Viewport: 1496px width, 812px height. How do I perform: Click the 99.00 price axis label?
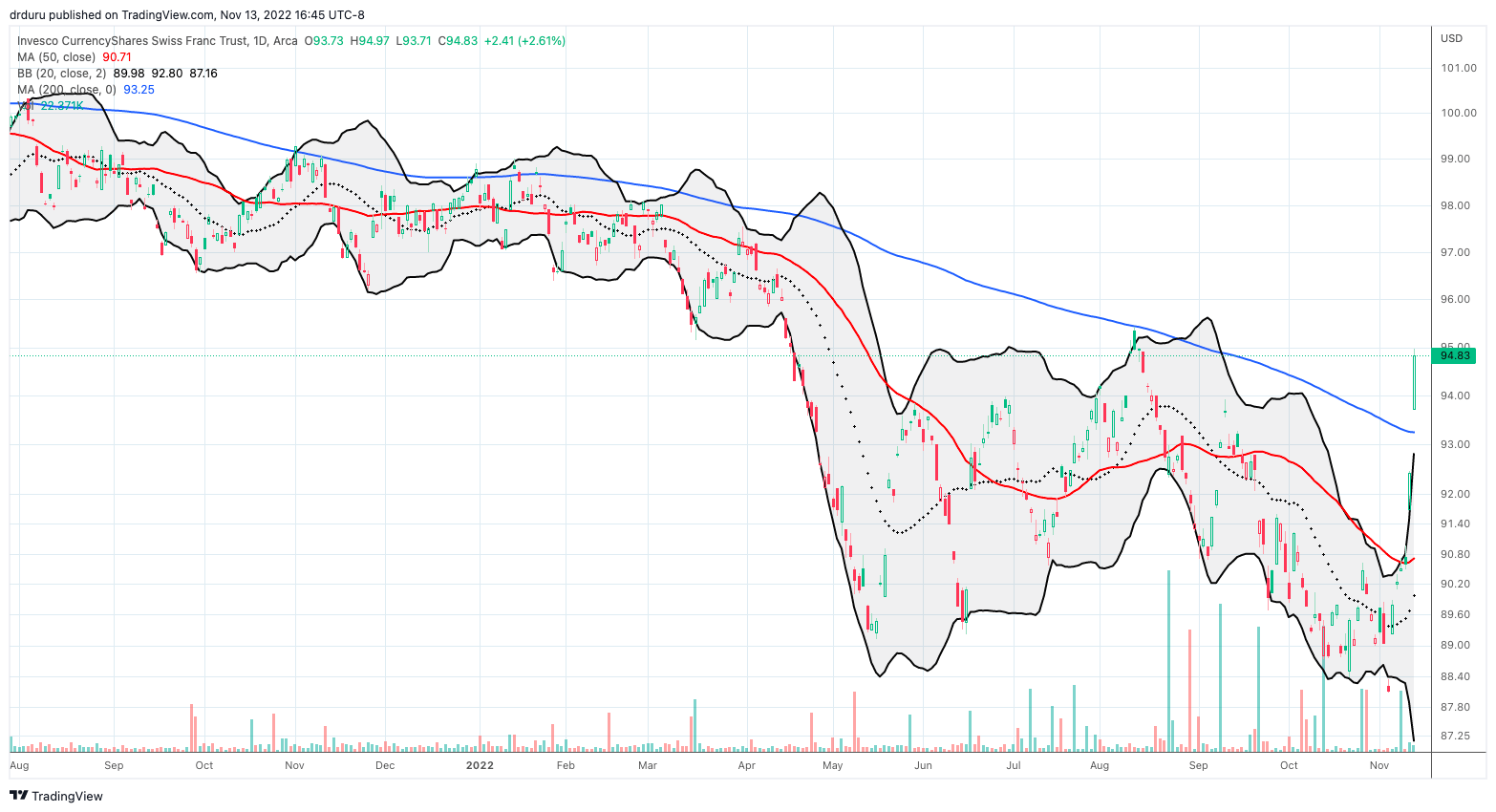point(1455,159)
